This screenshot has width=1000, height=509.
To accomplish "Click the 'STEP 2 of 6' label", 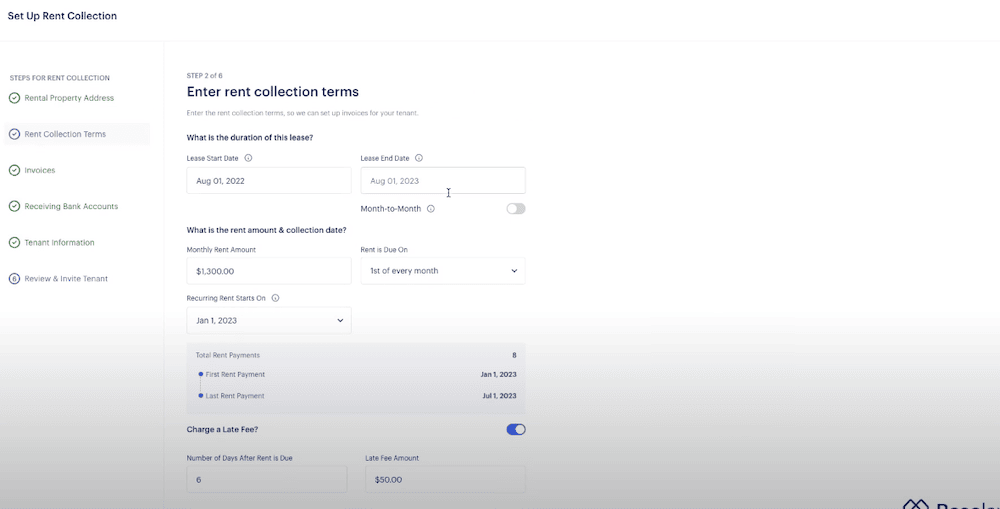I will point(204,76).
